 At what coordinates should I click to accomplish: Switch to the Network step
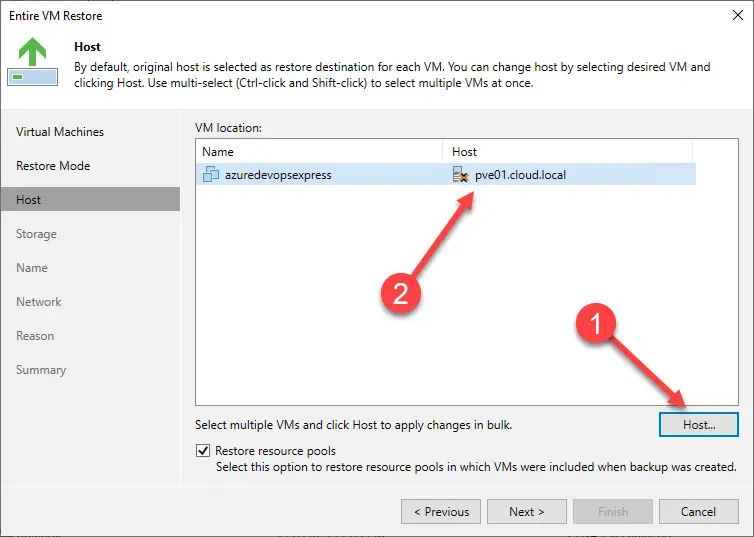(39, 302)
